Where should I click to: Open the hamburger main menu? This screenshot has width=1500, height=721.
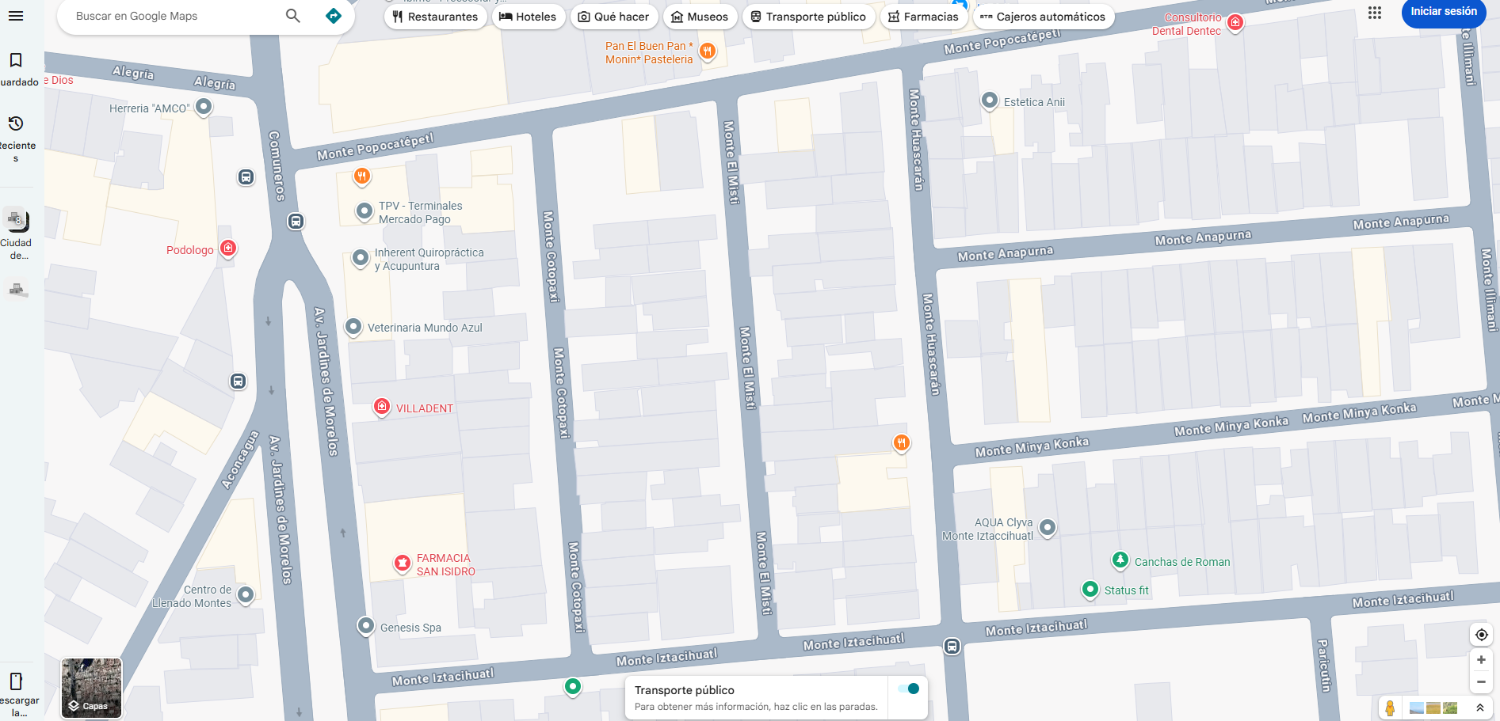pos(16,15)
